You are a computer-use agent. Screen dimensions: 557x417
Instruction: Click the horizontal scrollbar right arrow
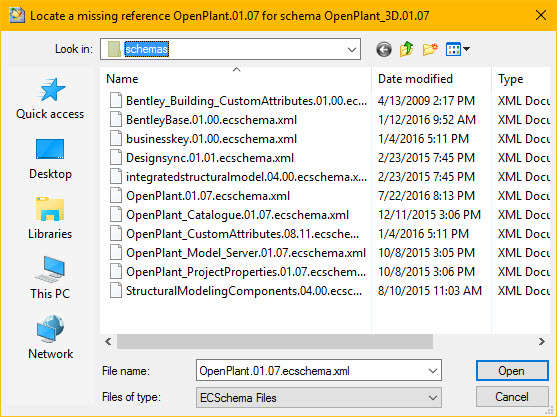coord(541,342)
